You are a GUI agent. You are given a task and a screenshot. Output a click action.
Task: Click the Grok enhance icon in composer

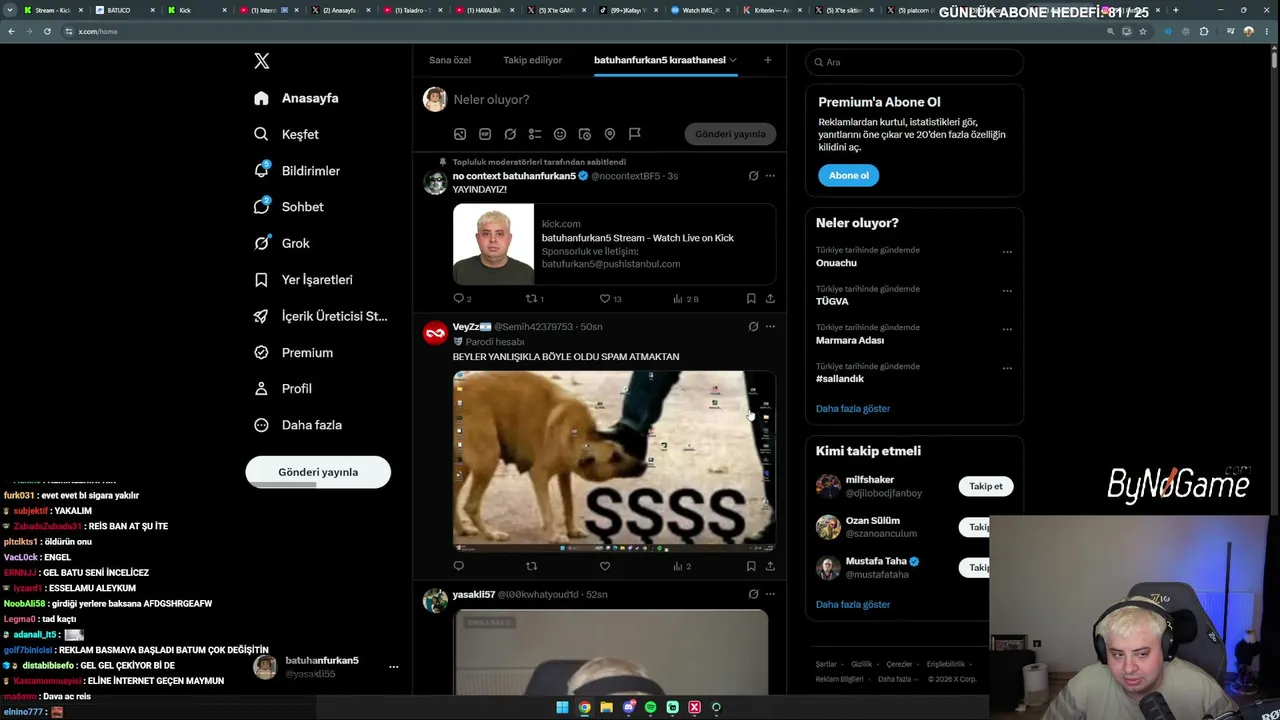point(510,134)
